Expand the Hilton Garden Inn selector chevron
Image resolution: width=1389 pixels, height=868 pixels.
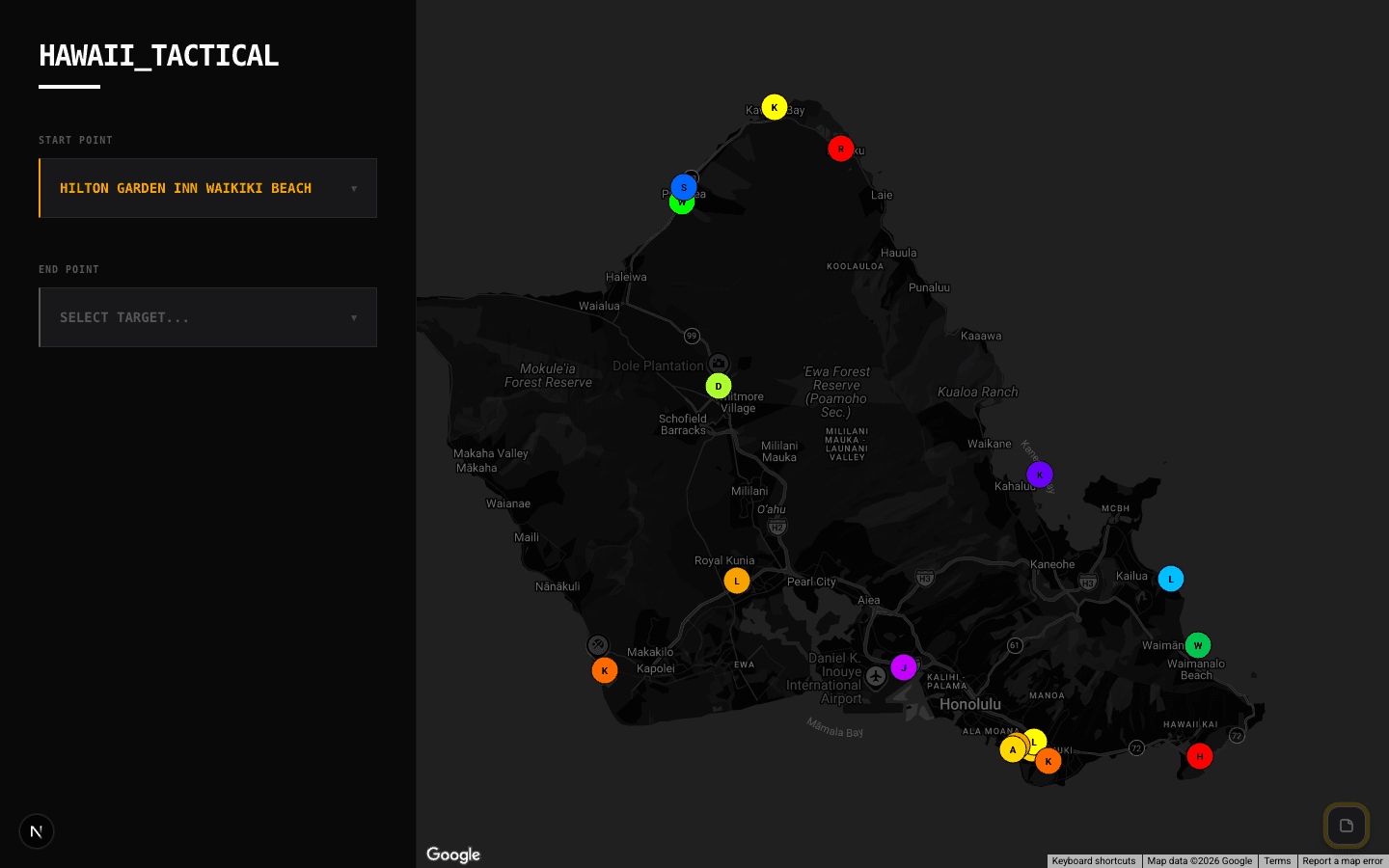click(x=354, y=188)
